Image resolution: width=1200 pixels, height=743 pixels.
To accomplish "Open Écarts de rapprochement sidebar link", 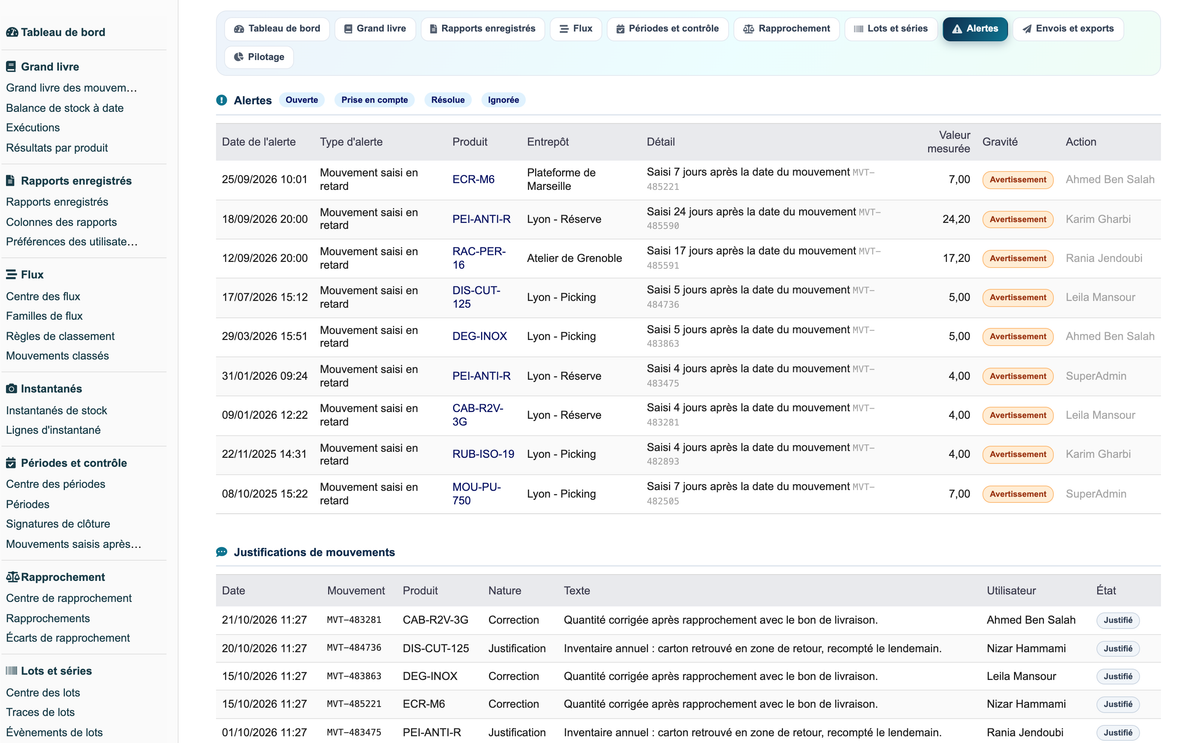I will pyautogui.click(x=68, y=638).
